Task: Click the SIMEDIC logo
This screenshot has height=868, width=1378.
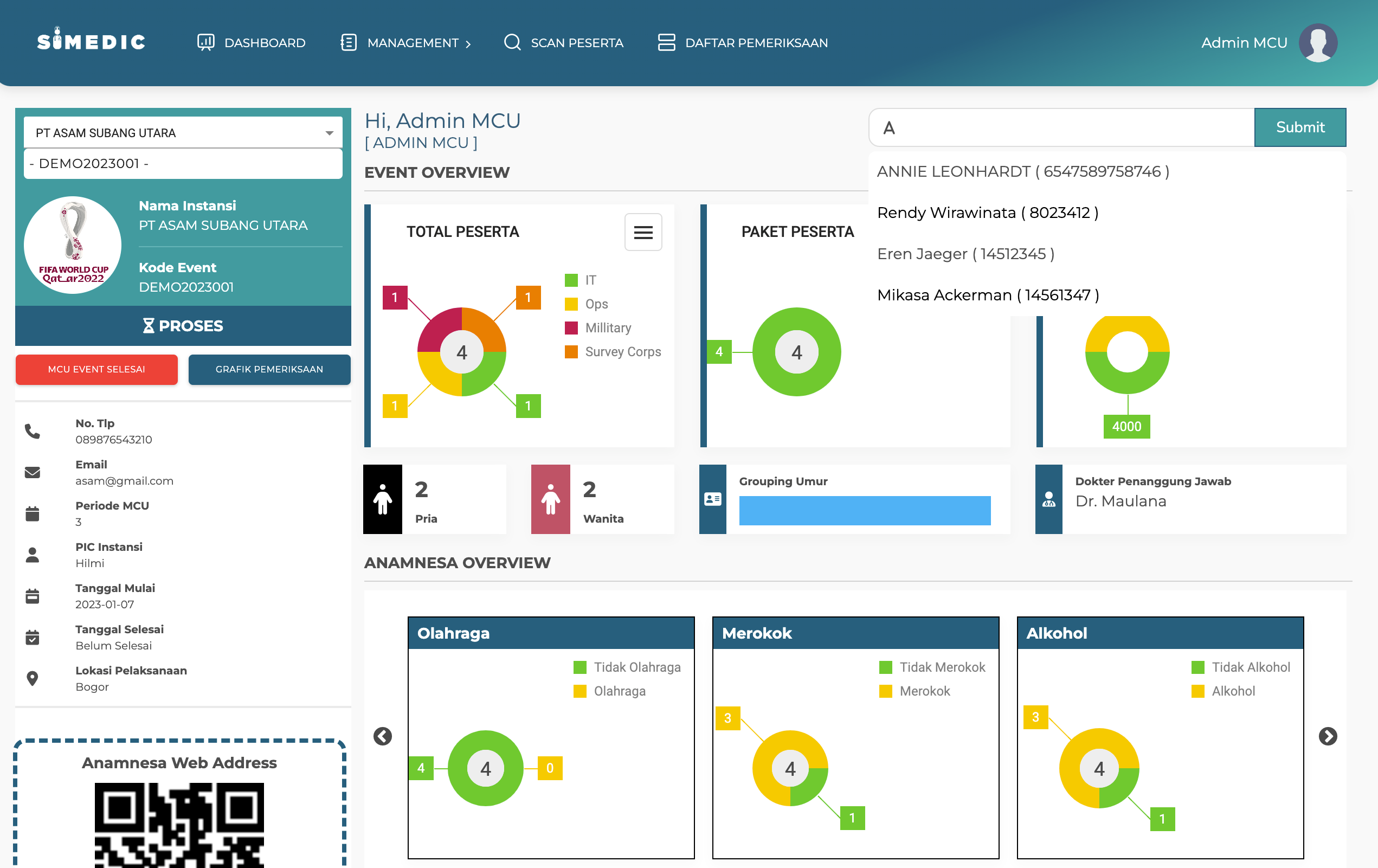Action: pyautogui.click(x=92, y=41)
